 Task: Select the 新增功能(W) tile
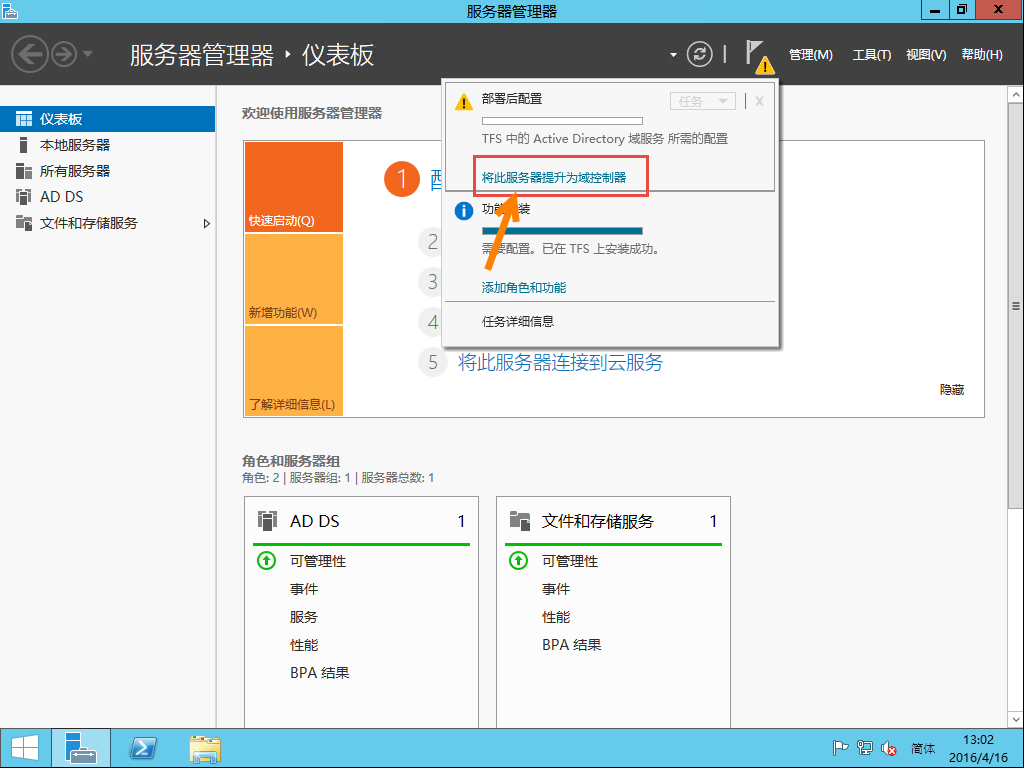point(294,279)
